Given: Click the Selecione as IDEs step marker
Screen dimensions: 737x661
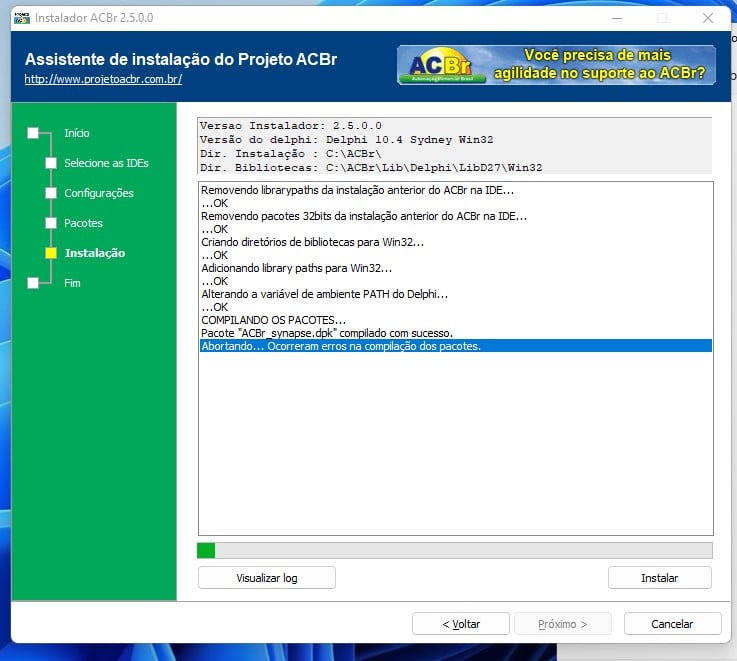Looking at the screenshot, I should (x=51, y=163).
